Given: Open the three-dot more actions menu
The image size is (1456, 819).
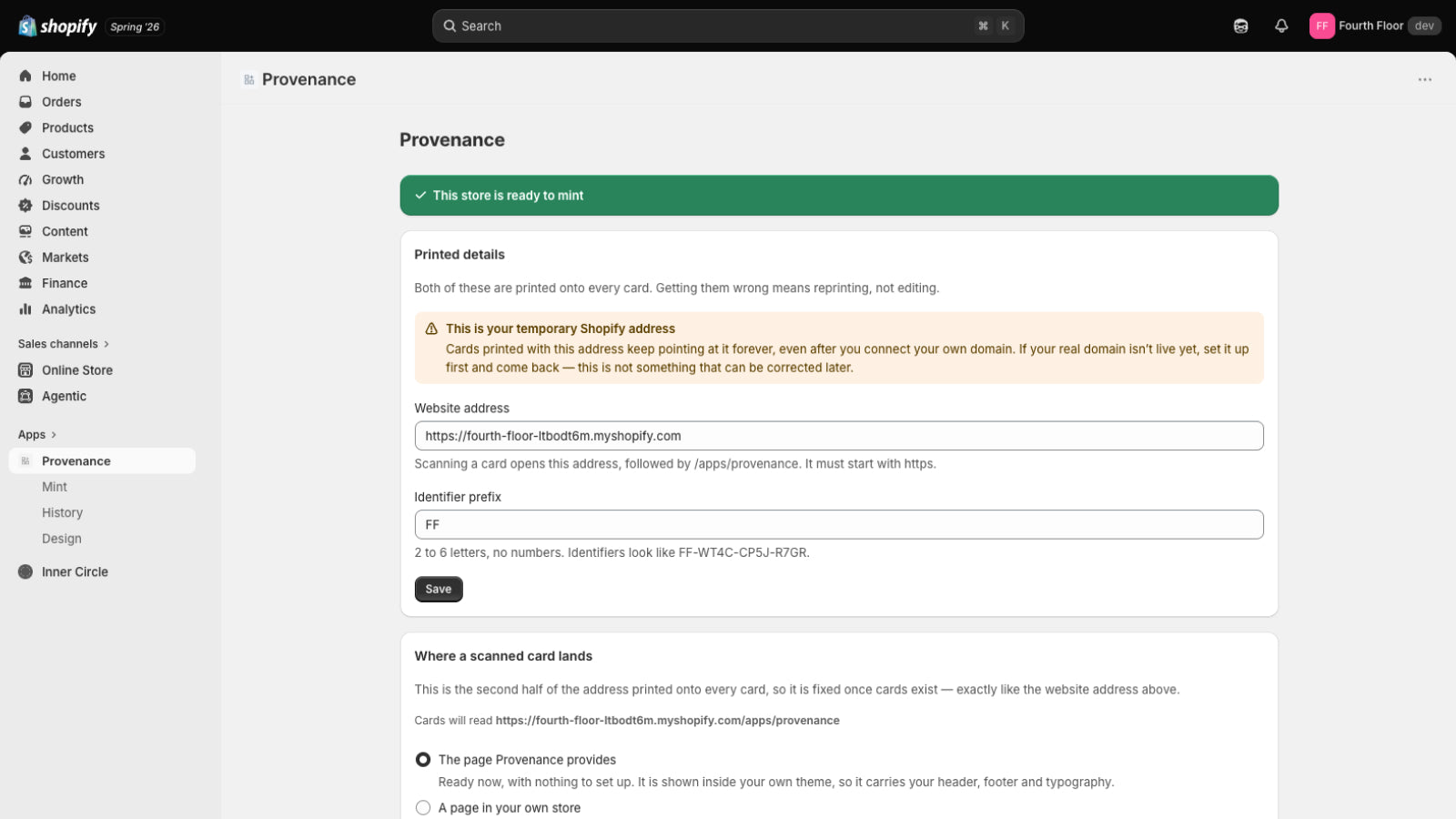Looking at the screenshot, I should click(x=1425, y=80).
